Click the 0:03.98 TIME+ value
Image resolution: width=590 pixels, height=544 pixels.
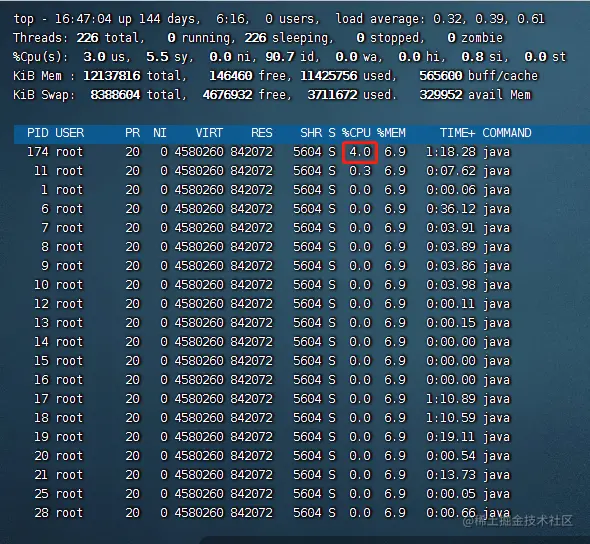(451, 285)
